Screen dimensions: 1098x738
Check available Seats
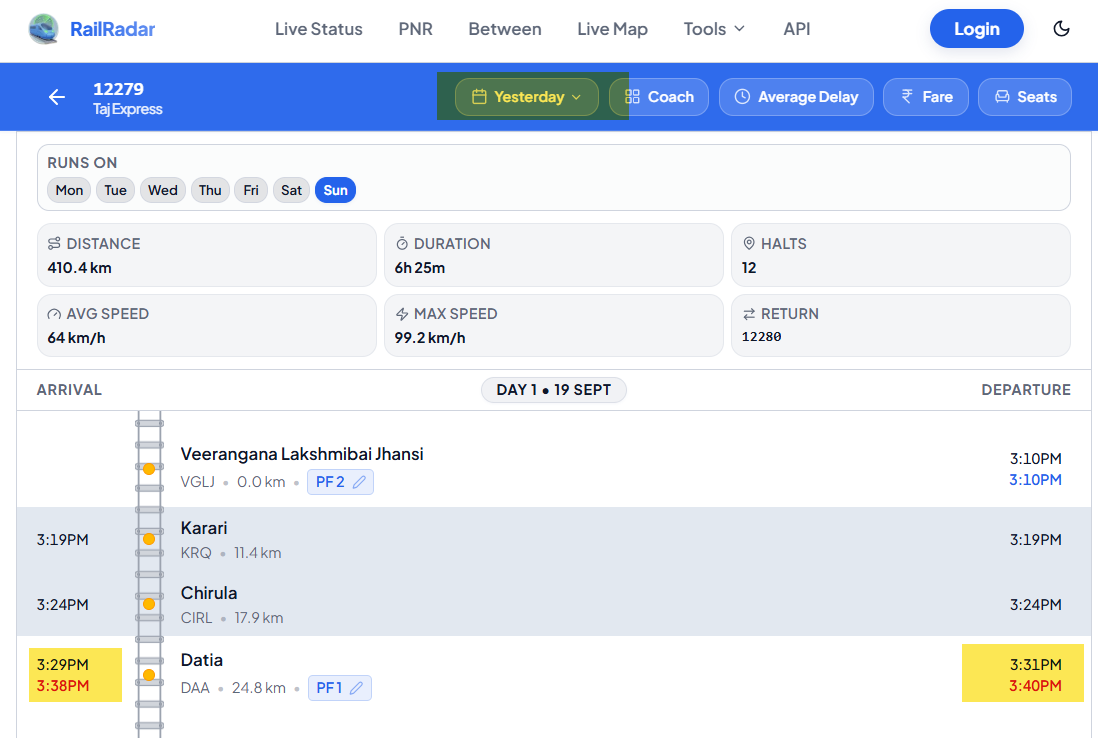tap(1024, 97)
